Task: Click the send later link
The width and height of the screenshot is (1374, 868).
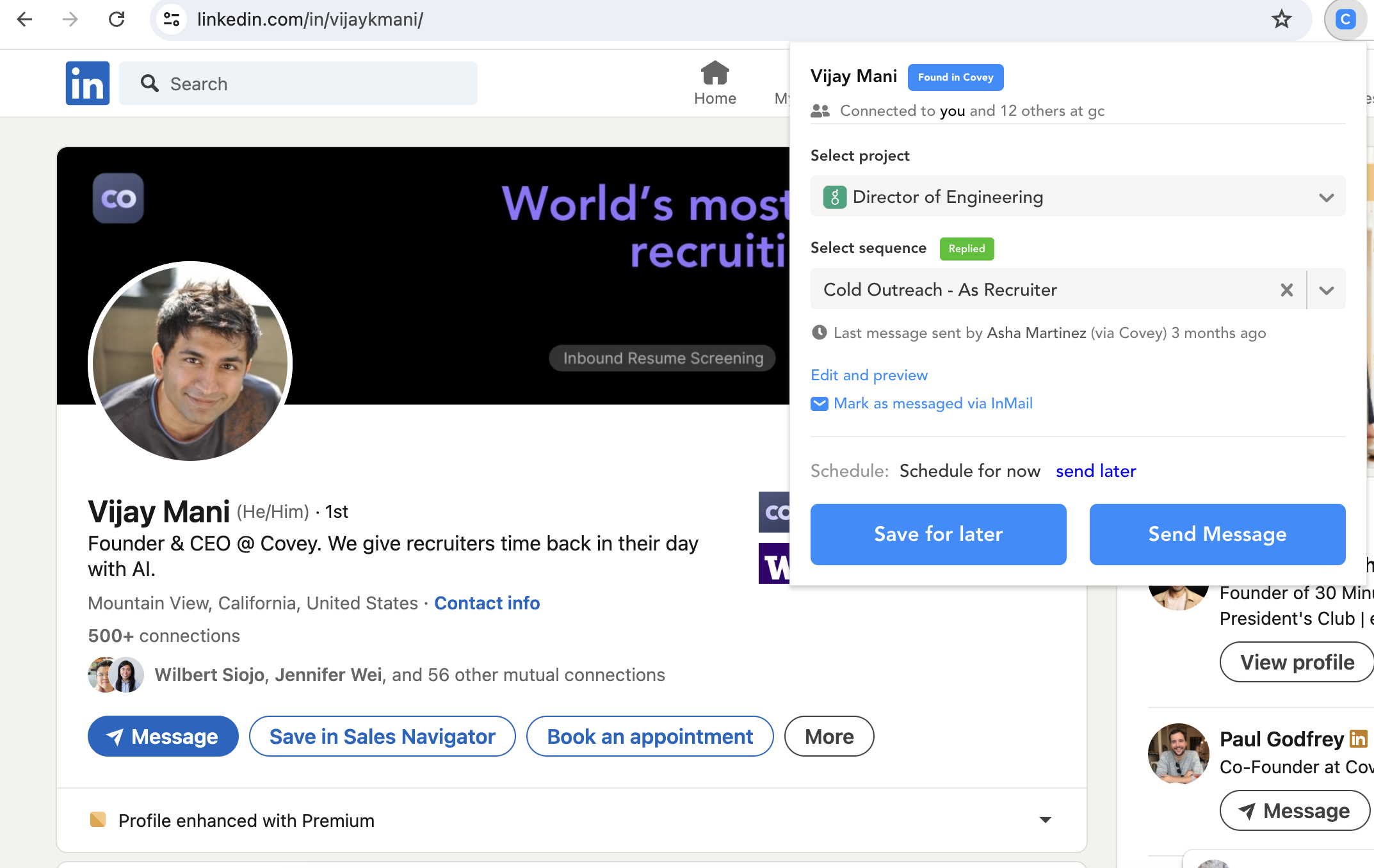Action: click(x=1095, y=471)
